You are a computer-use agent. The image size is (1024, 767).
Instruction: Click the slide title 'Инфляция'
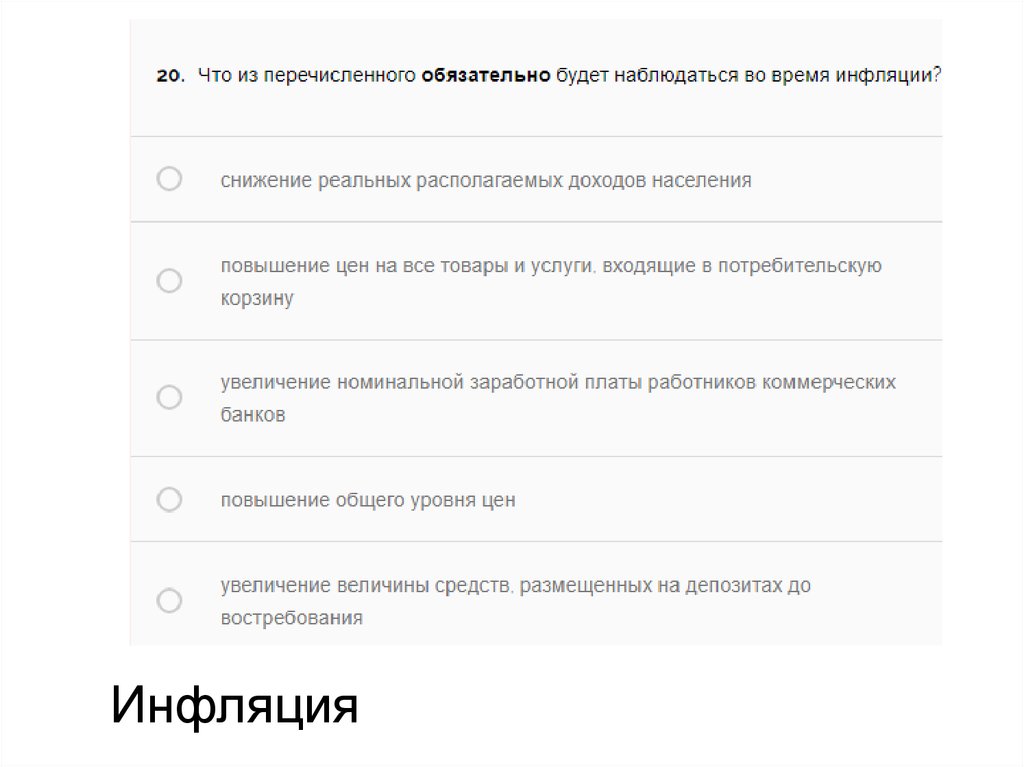[x=234, y=706]
